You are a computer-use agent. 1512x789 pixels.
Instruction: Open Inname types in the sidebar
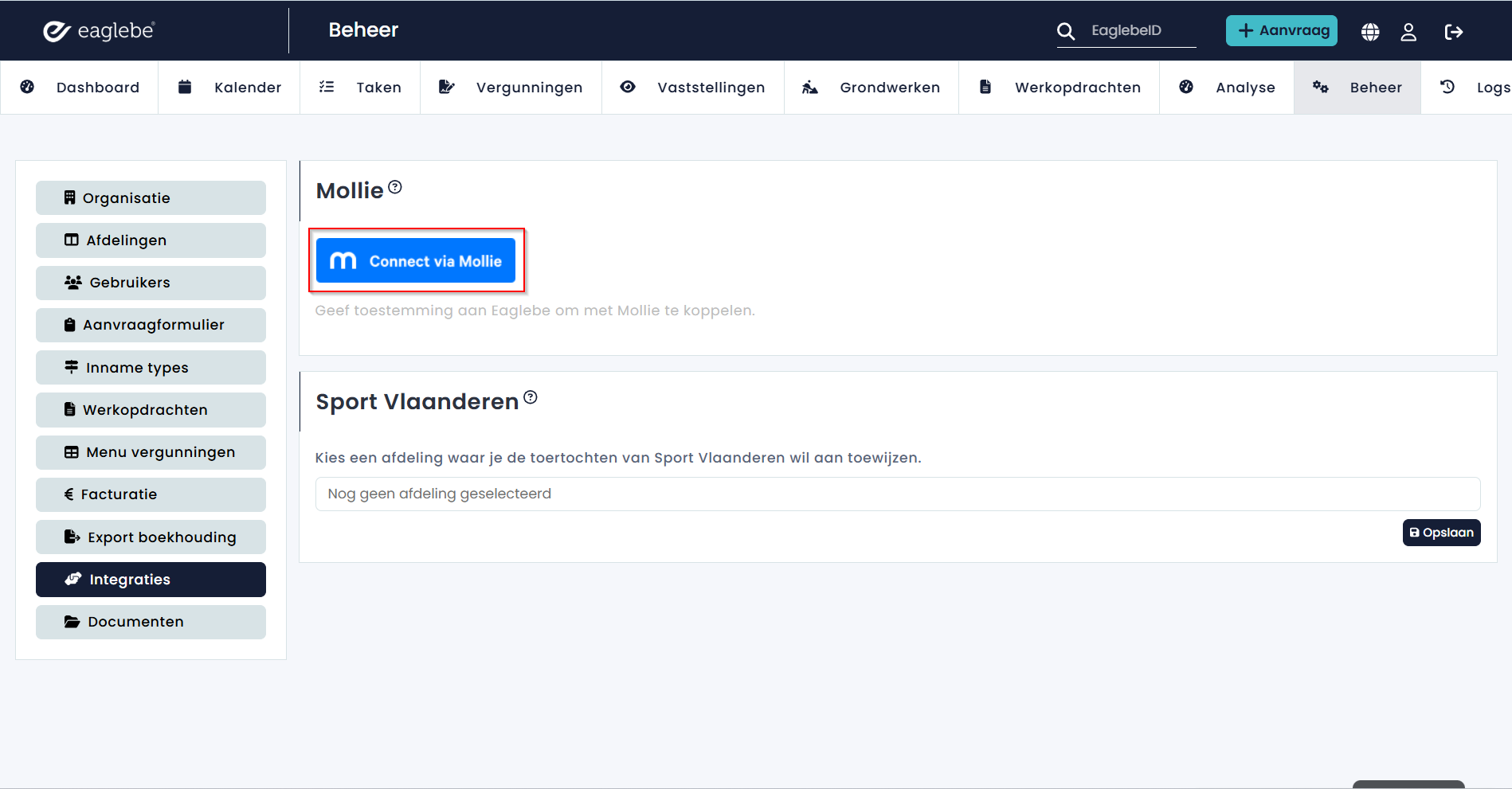click(151, 368)
